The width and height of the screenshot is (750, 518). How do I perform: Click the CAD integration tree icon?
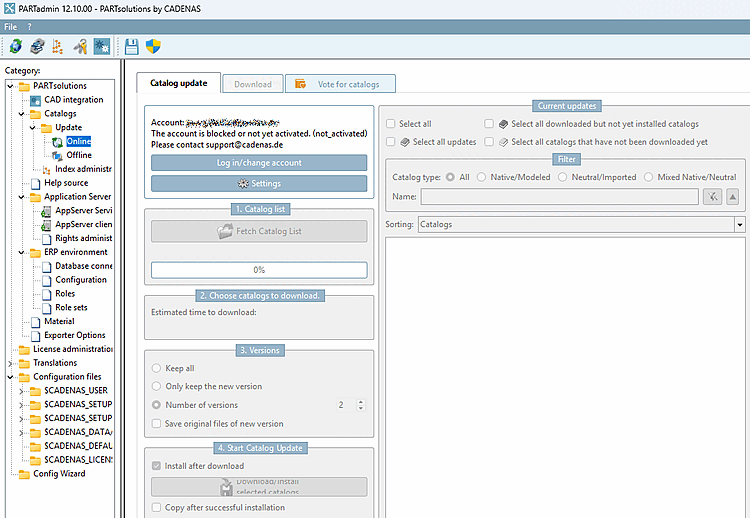[x=35, y=100]
